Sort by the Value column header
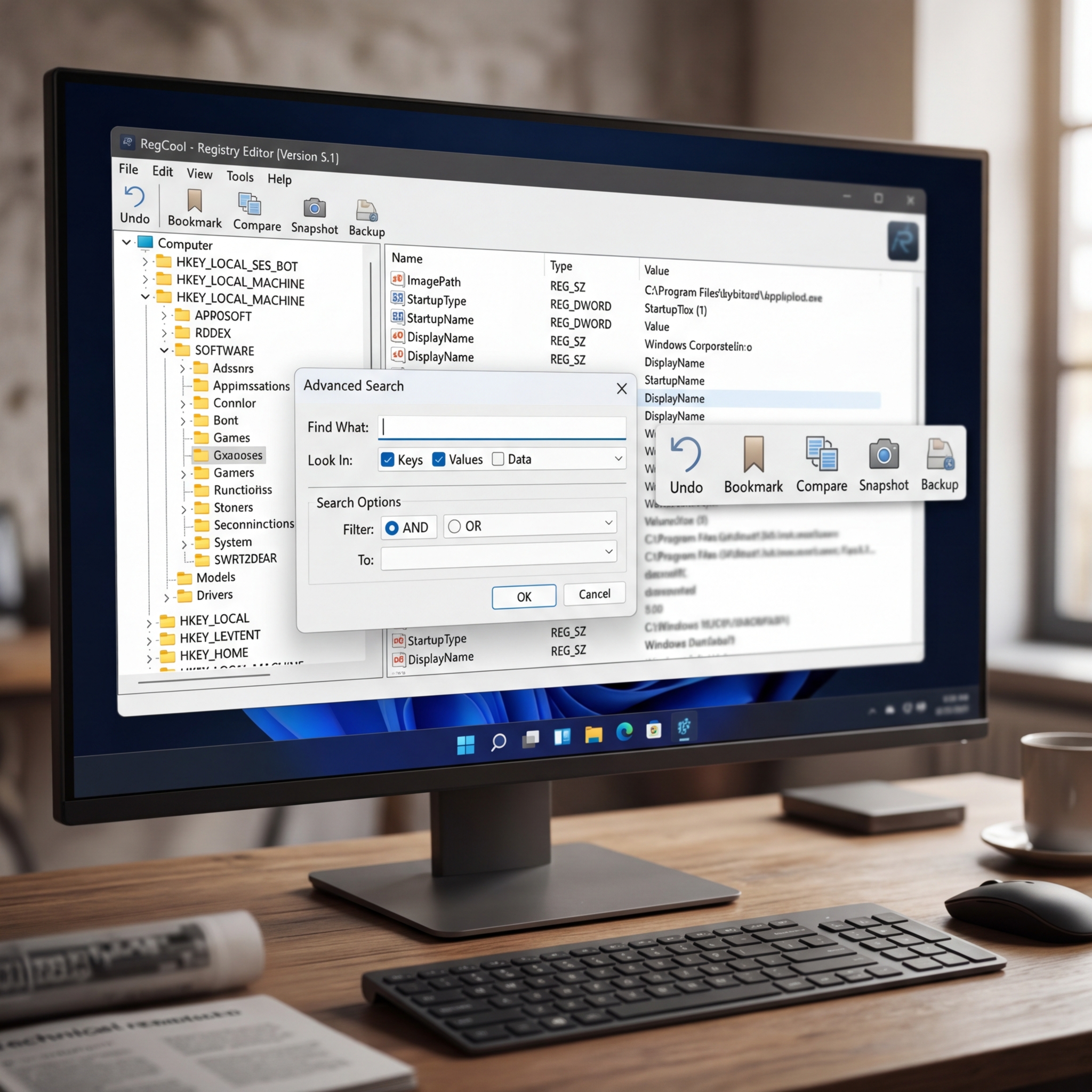This screenshot has width=1092, height=1092. click(657, 270)
